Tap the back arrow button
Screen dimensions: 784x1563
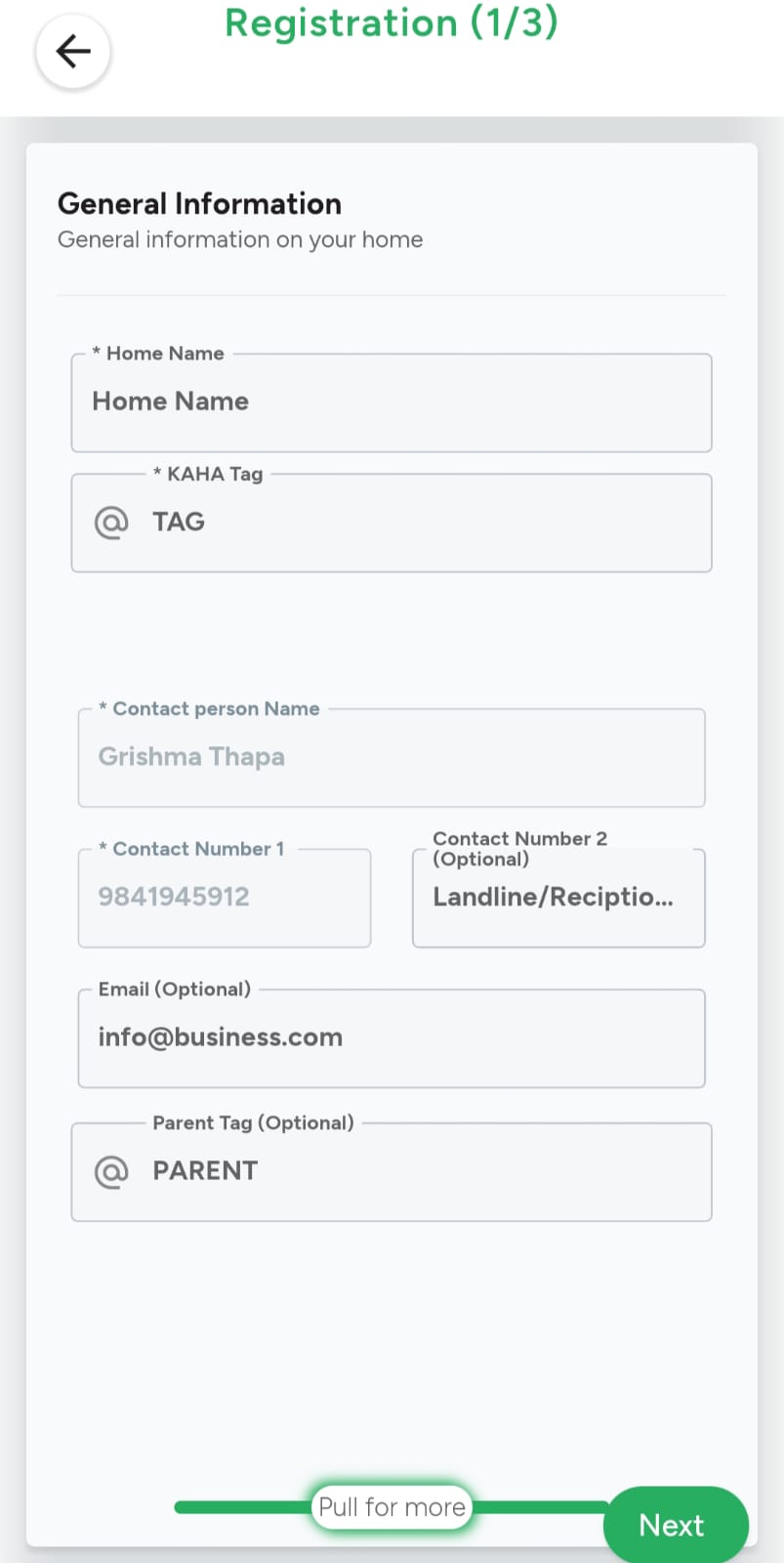[x=73, y=52]
